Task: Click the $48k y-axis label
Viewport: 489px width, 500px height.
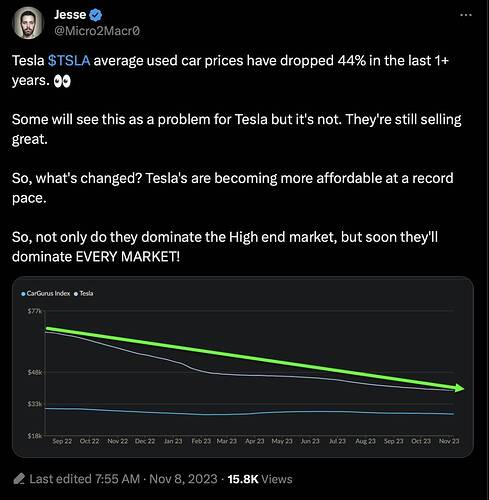Action: [35, 372]
